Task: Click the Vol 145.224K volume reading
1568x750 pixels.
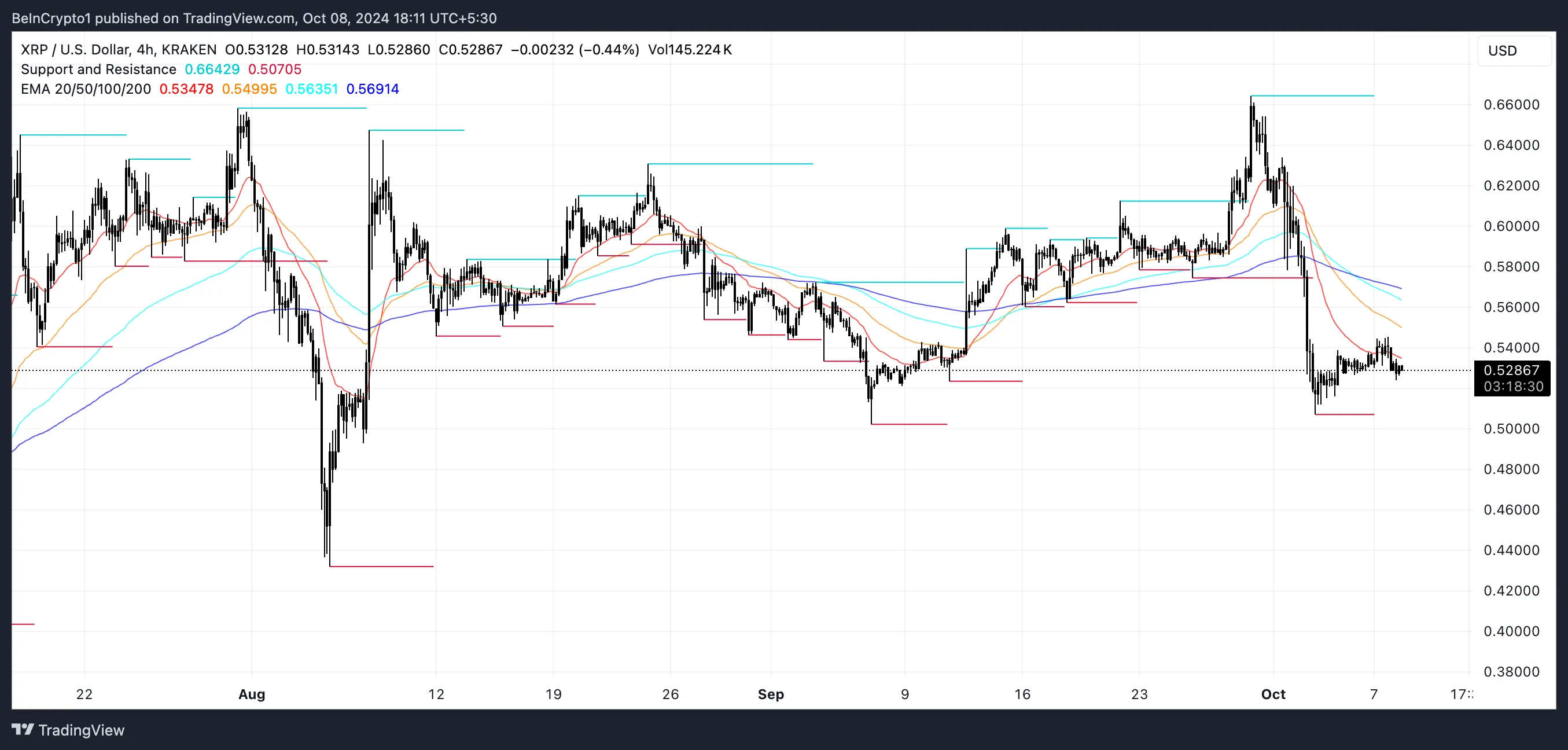Action: (x=690, y=49)
